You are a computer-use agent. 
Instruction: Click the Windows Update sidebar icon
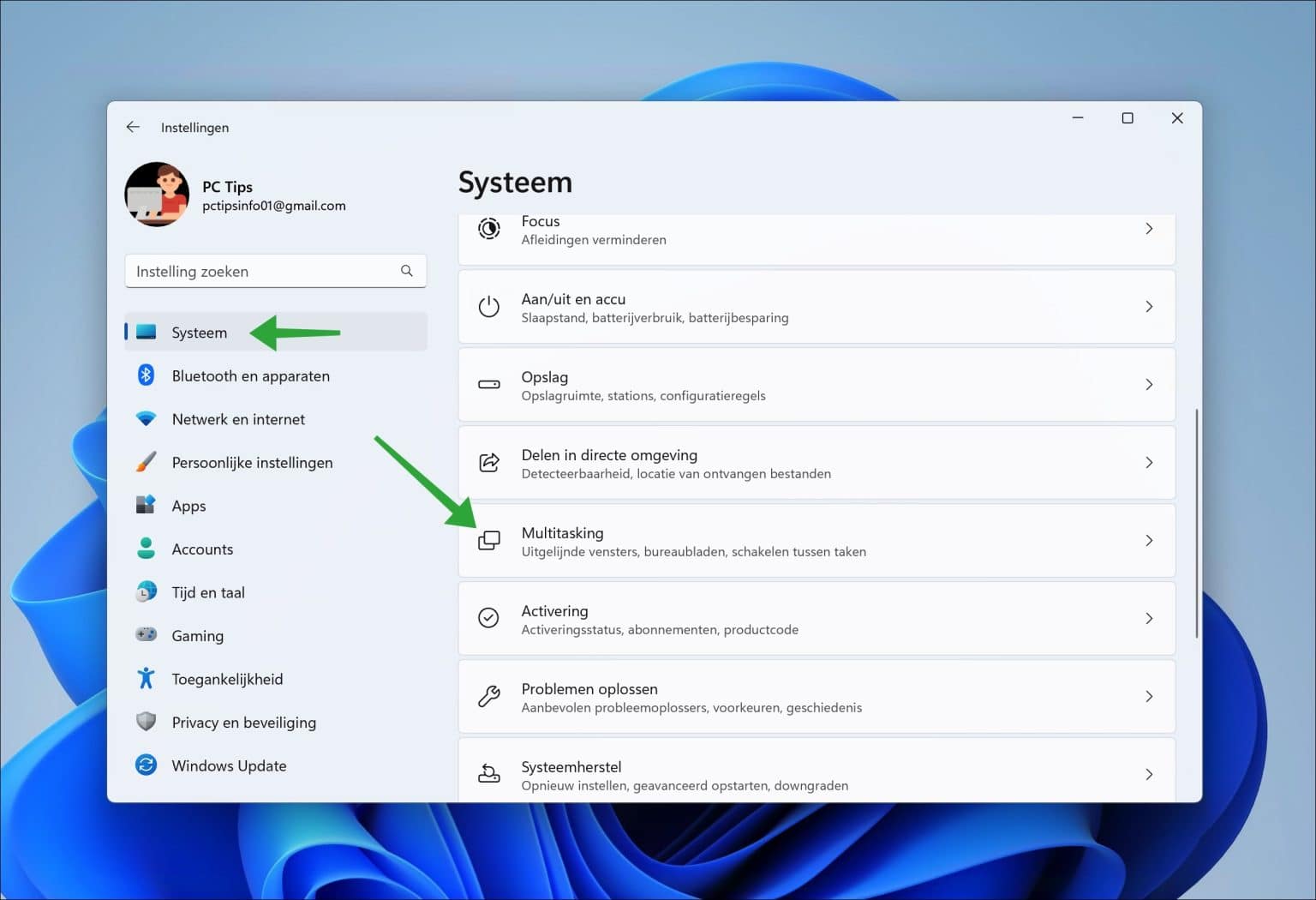(146, 765)
